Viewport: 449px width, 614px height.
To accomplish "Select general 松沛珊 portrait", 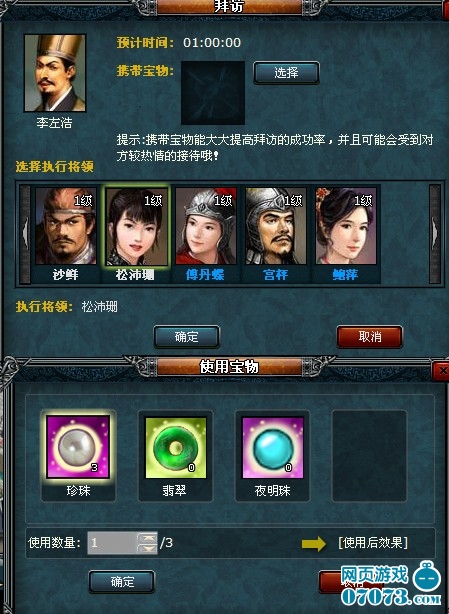I will [136, 226].
